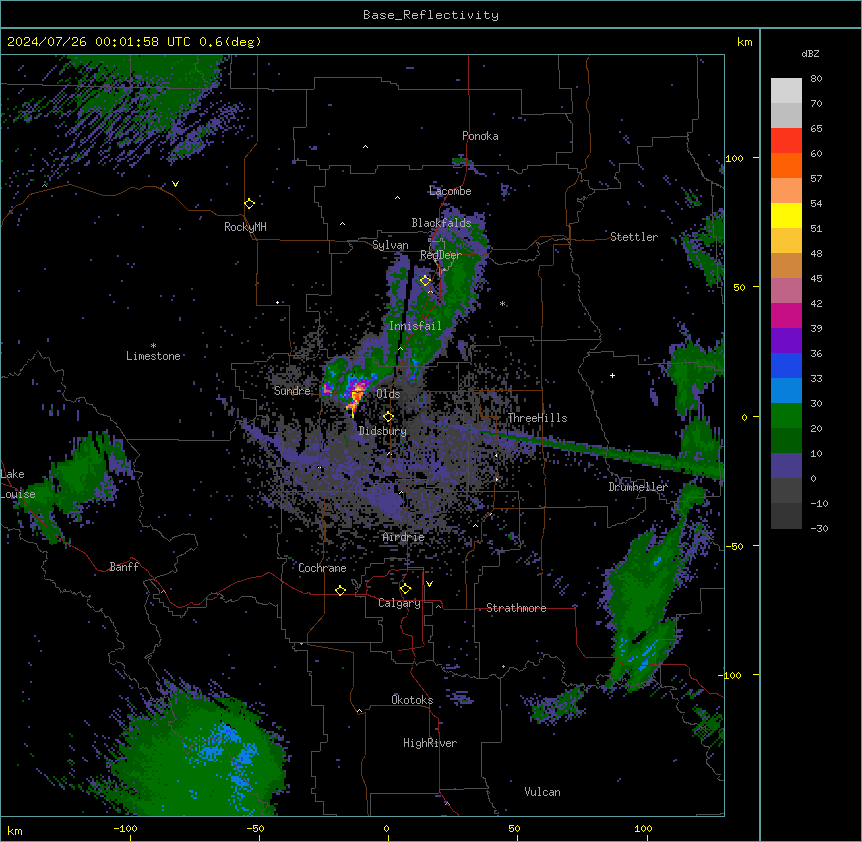Click the Lacombe city label
Image resolution: width=862 pixels, height=842 pixels.
click(x=450, y=191)
